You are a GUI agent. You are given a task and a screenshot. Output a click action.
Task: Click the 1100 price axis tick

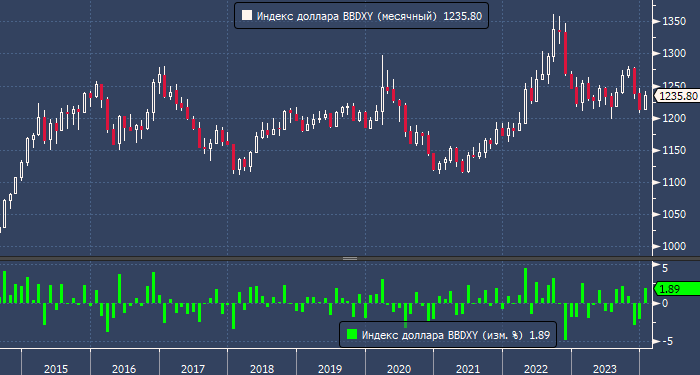coord(674,182)
